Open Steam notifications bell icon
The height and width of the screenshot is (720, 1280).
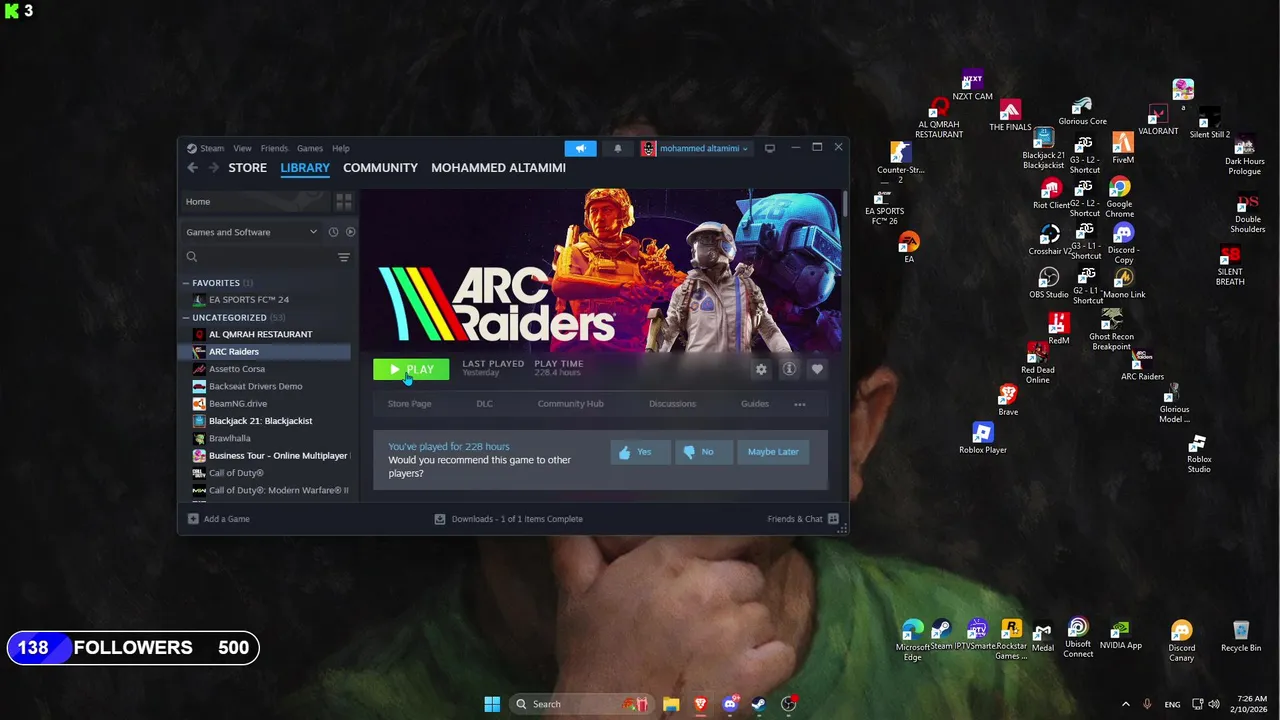click(x=617, y=148)
